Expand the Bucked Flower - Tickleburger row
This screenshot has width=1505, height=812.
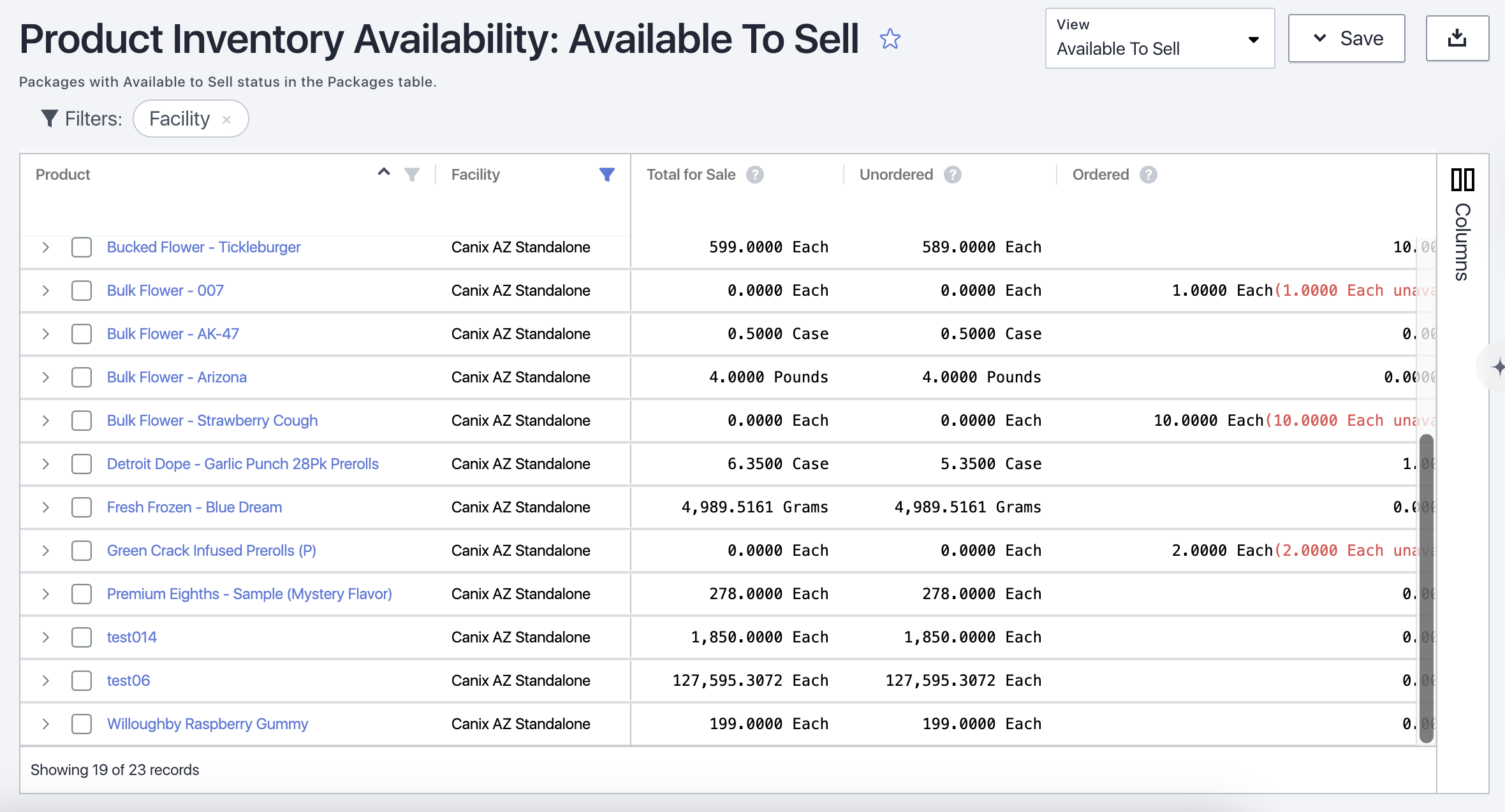click(x=45, y=247)
